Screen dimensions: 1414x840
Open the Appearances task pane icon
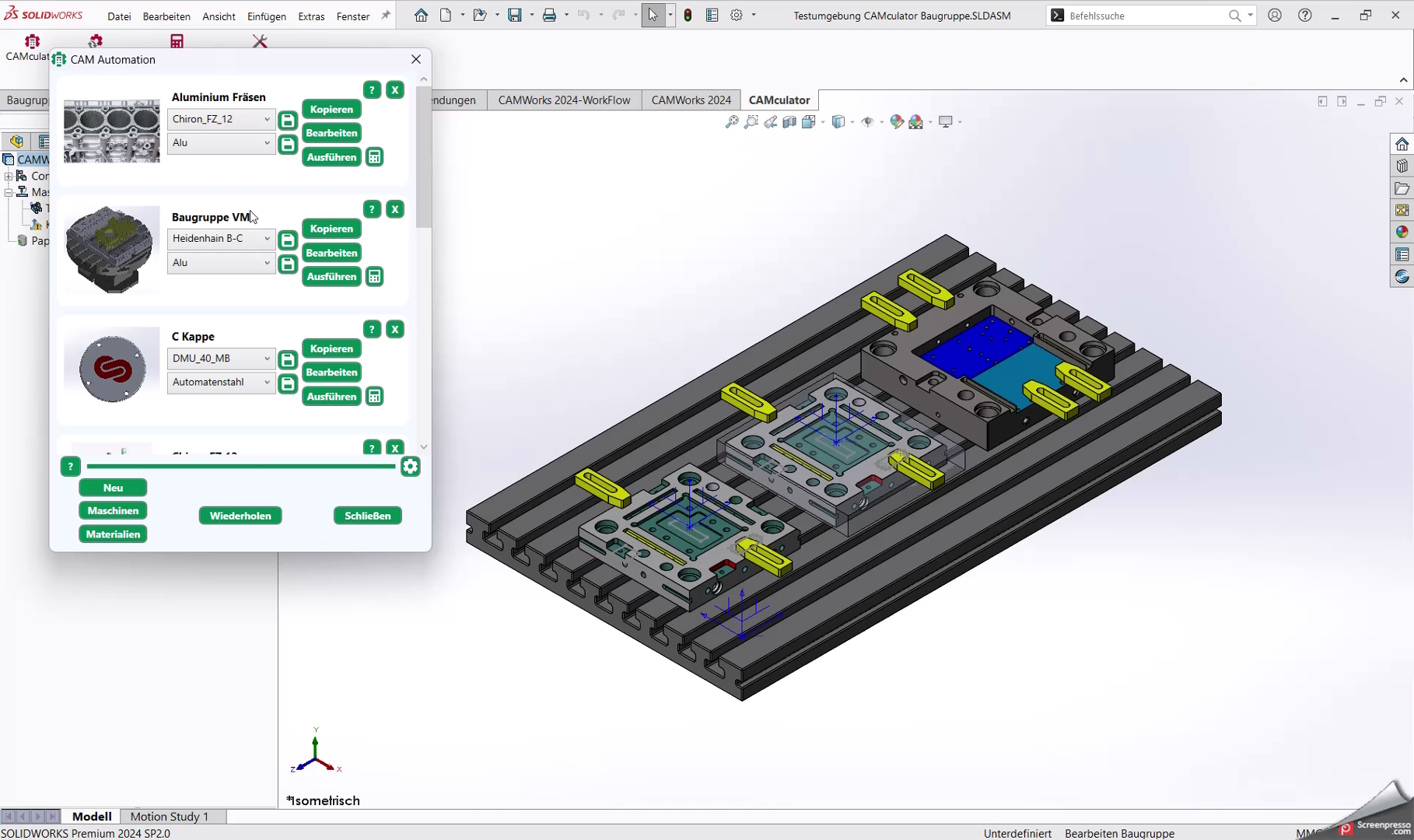[1402, 232]
